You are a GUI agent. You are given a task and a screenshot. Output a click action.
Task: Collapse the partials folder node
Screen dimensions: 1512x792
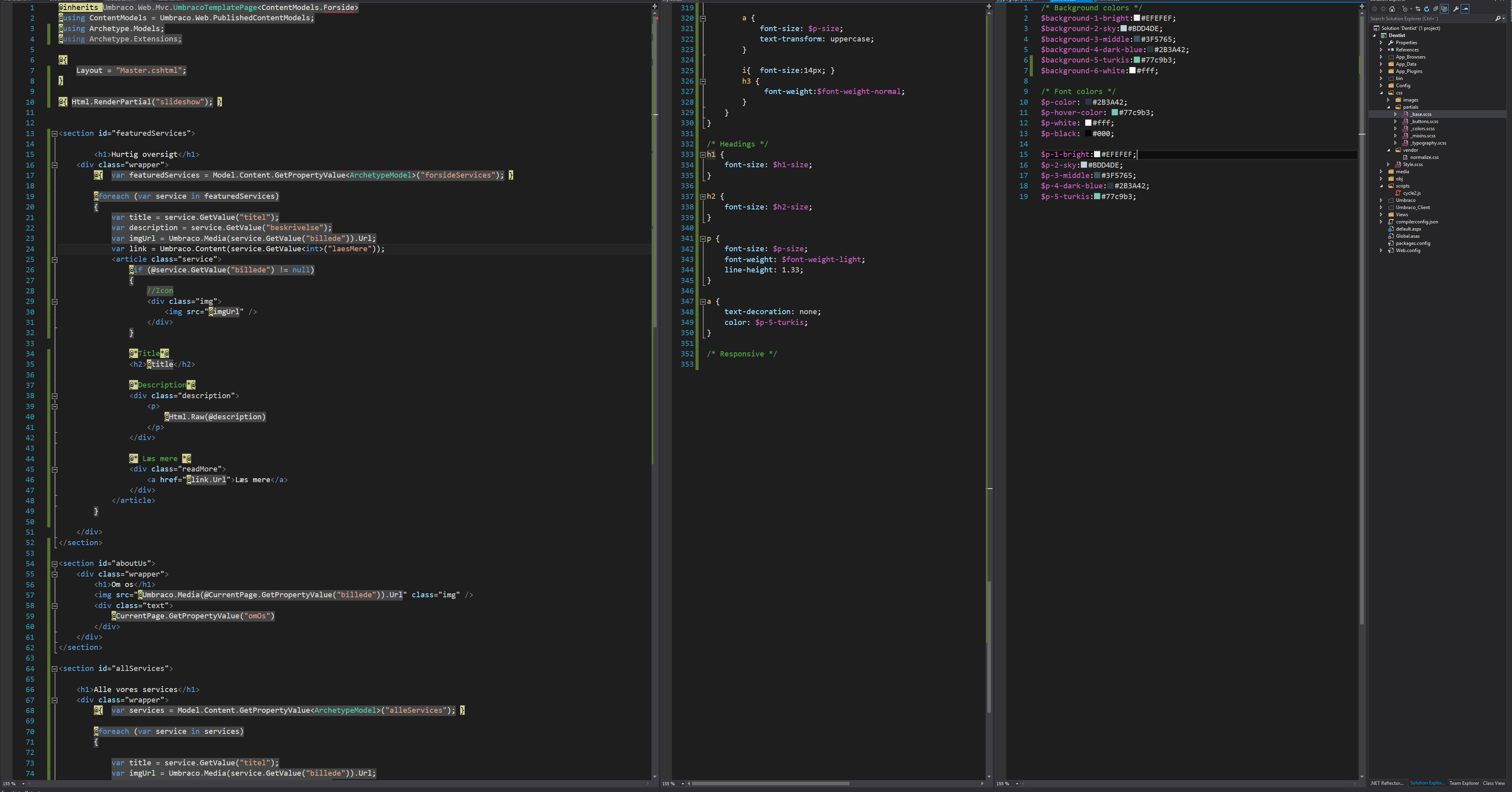coord(1389,108)
